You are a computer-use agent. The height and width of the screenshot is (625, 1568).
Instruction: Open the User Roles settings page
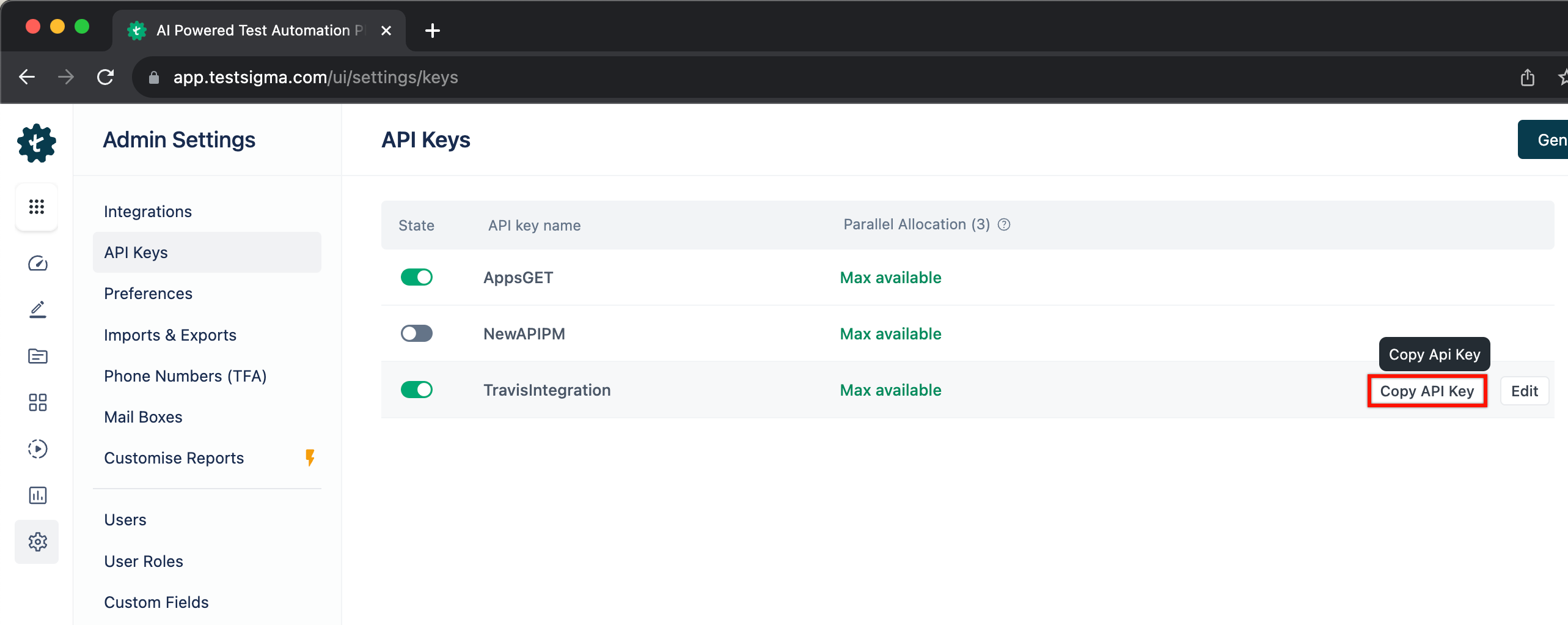144,561
